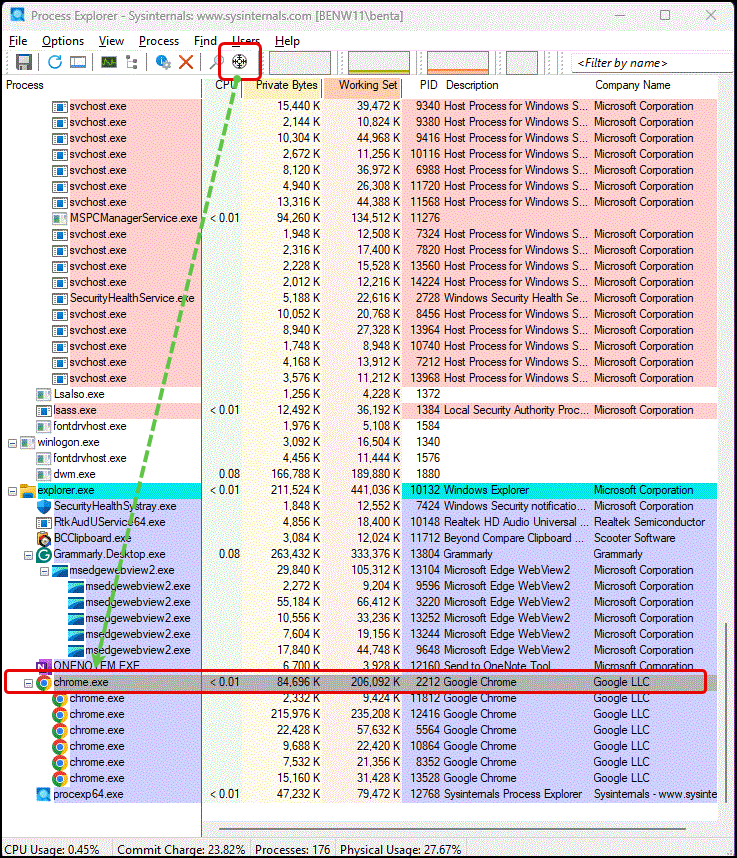Viewport: 737px width, 858px height.
Task: Sort by the Description column header
Action: point(516,85)
